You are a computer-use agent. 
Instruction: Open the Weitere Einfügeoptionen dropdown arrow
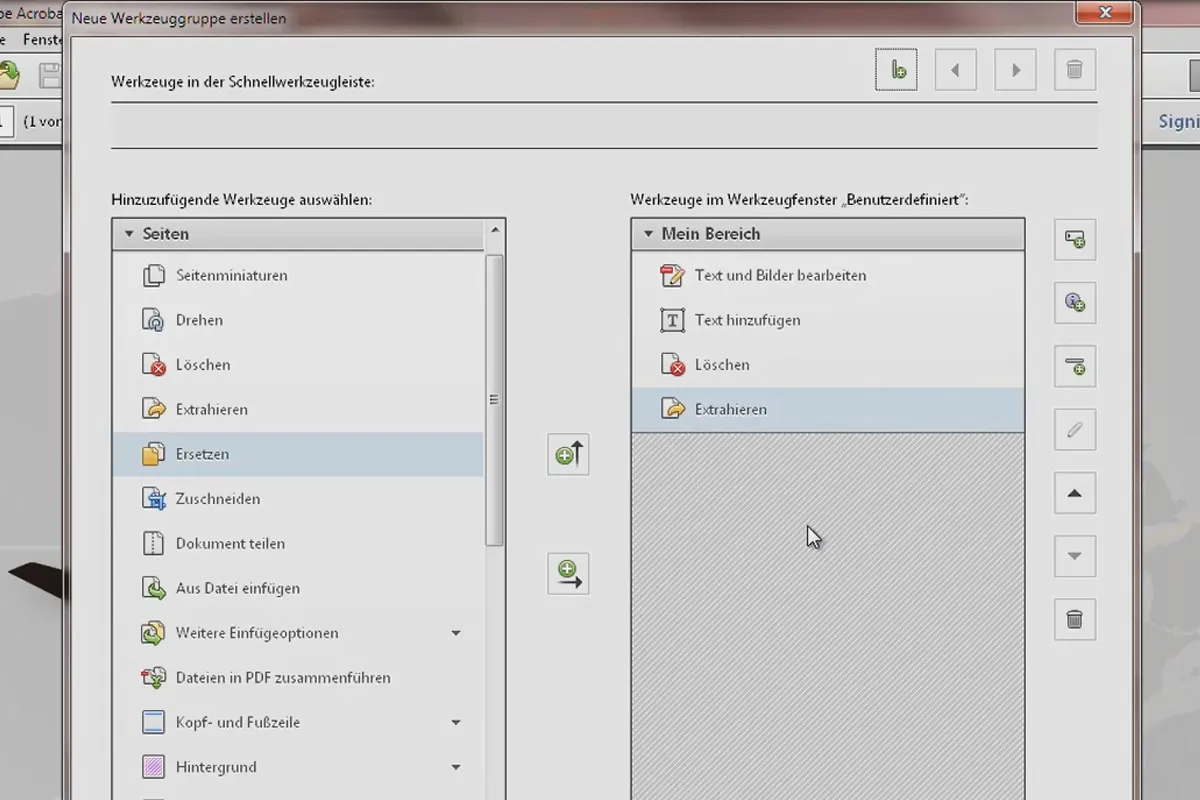456,633
